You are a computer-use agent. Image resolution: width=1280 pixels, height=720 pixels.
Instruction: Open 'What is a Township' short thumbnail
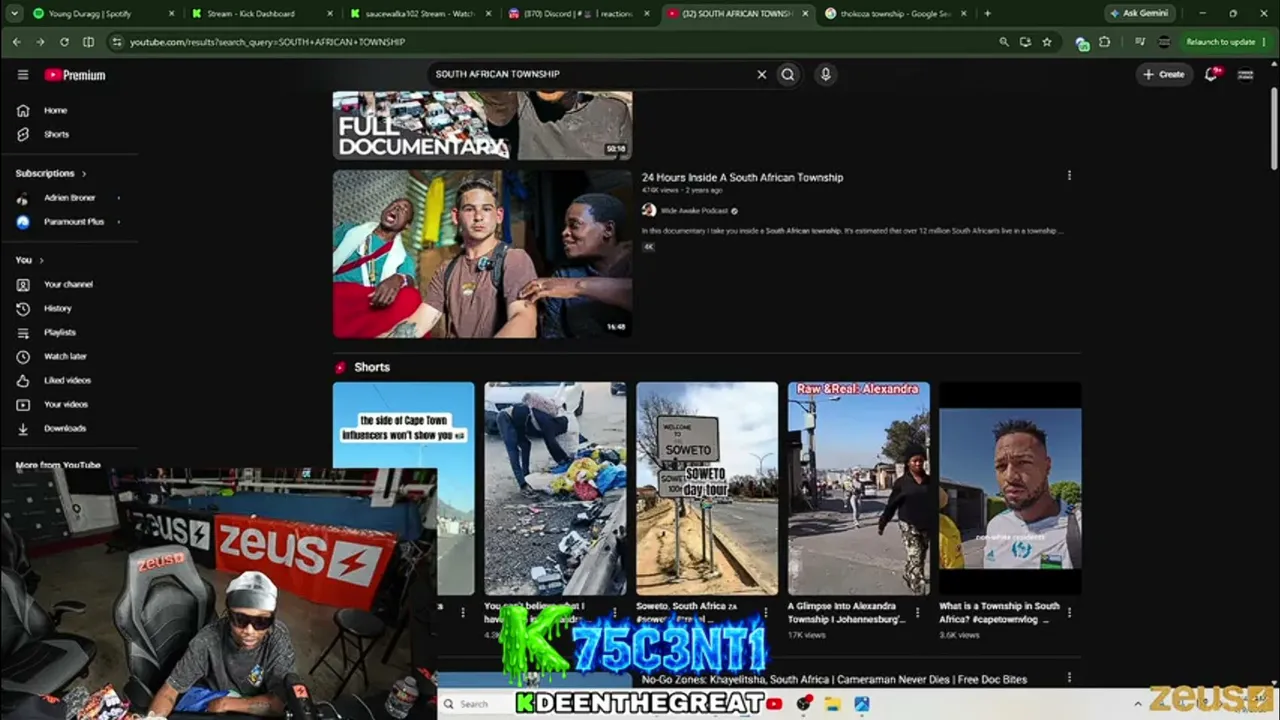1010,489
